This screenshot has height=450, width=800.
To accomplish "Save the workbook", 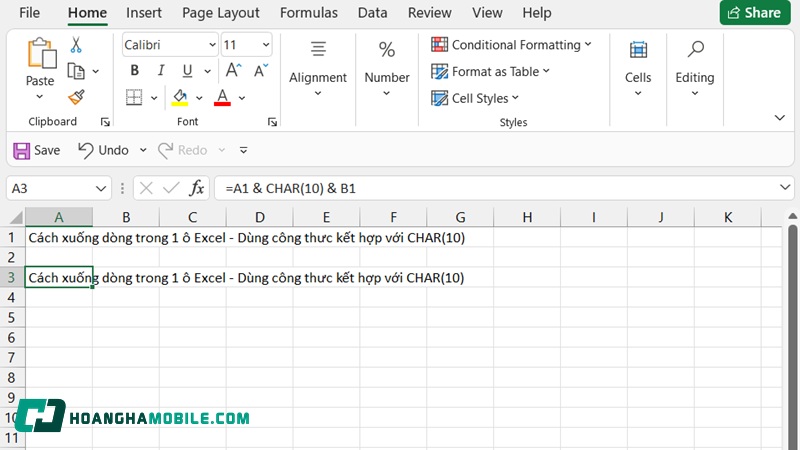I will point(37,151).
